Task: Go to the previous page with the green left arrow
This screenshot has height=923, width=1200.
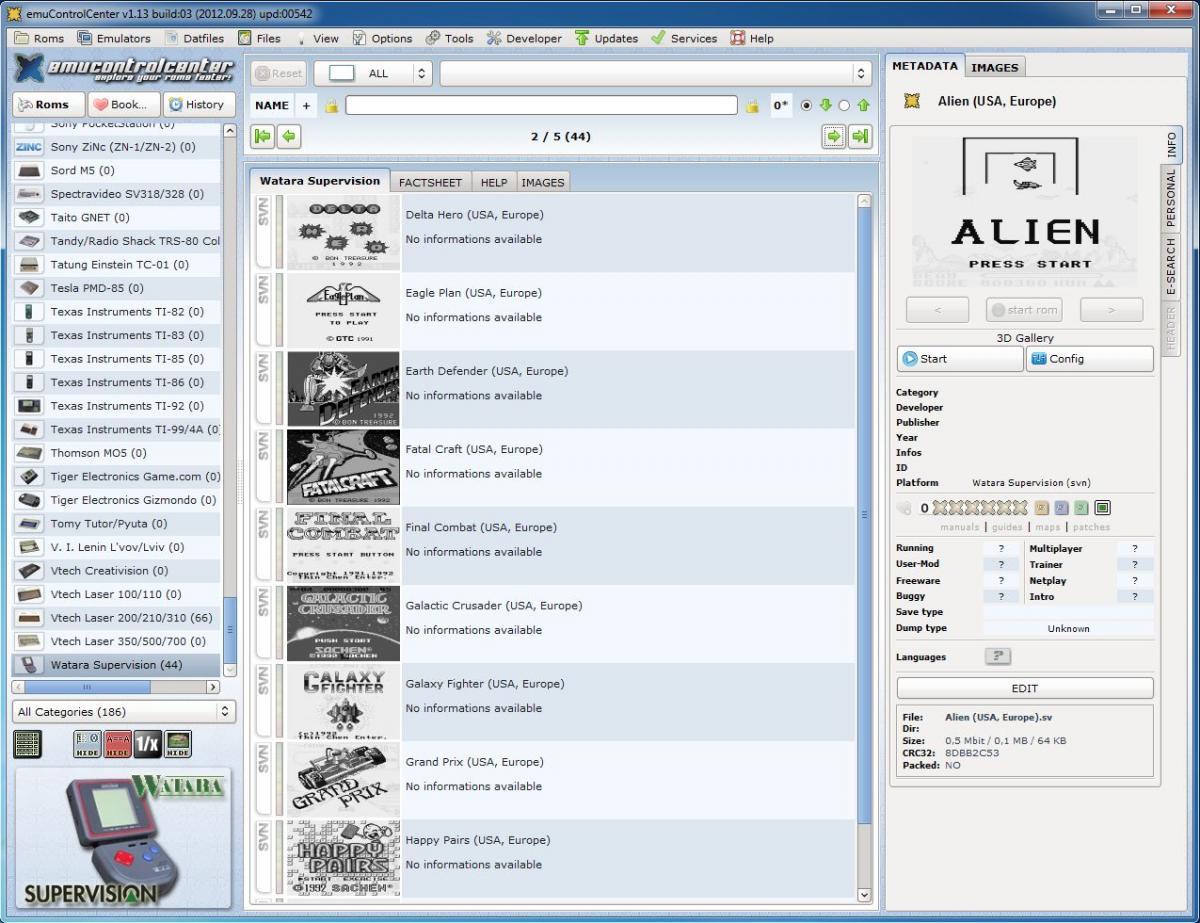Action: point(289,137)
